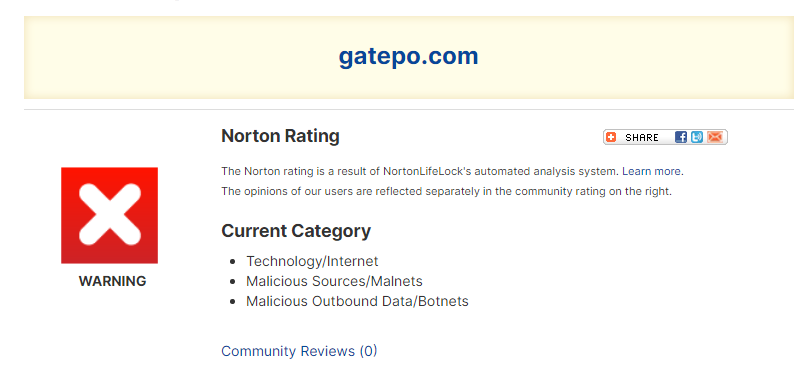The height and width of the screenshot is (371, 794).
Task: Share the rating via Twitter icon
Action: tap(697, 137)
